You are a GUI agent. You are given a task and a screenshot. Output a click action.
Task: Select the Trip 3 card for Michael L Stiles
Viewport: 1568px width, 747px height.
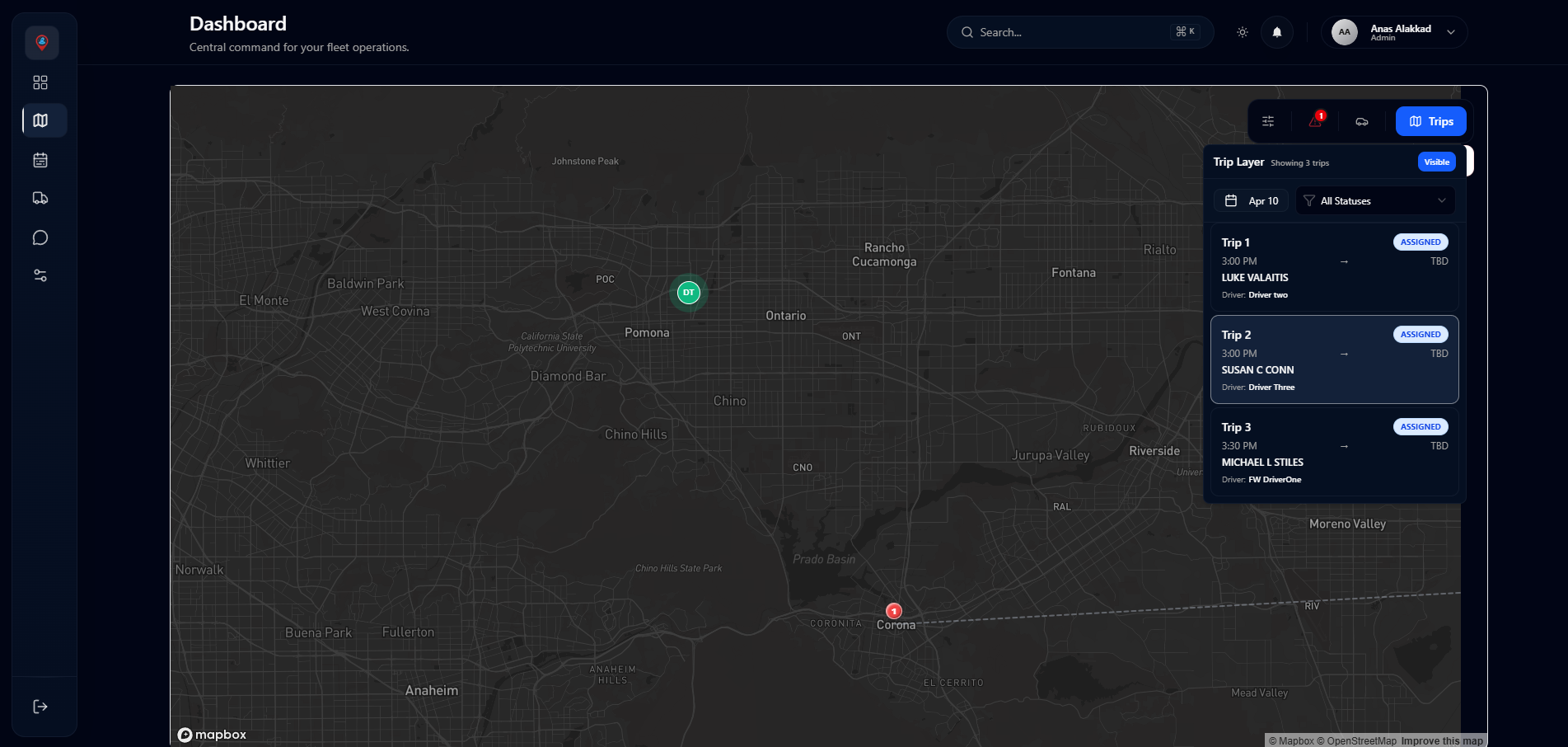tap(1334, 452)
